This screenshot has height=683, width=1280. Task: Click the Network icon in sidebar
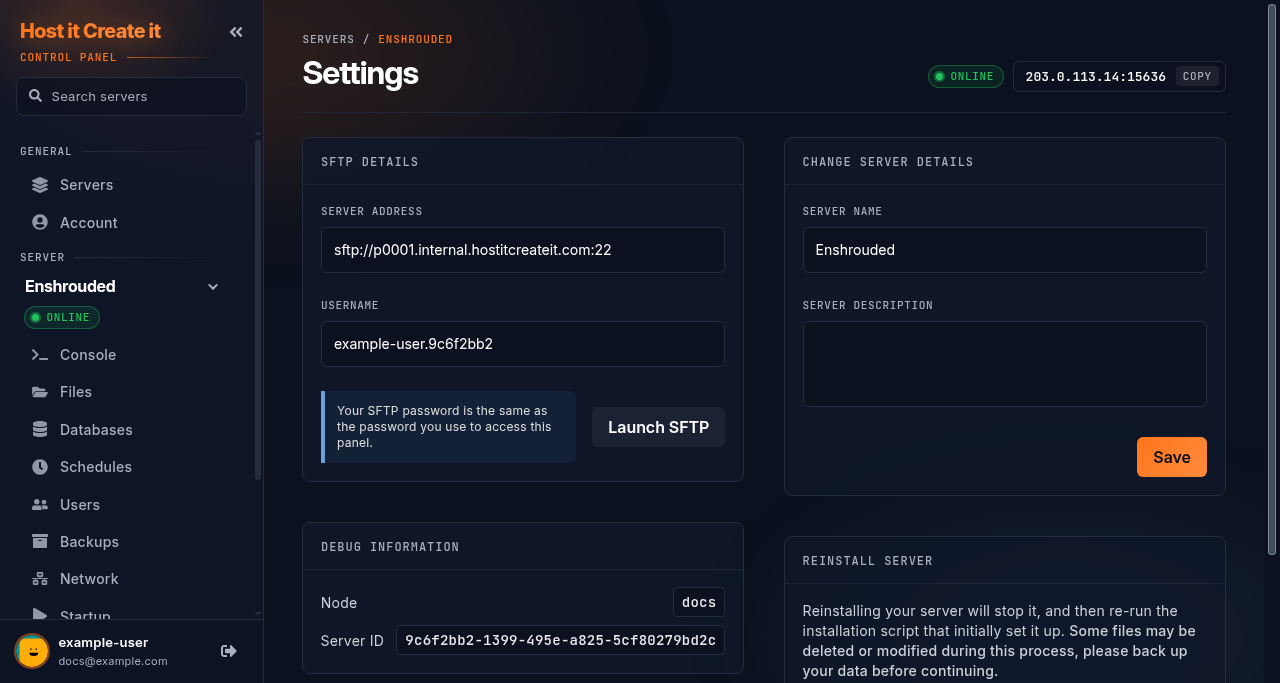(40, 579)
